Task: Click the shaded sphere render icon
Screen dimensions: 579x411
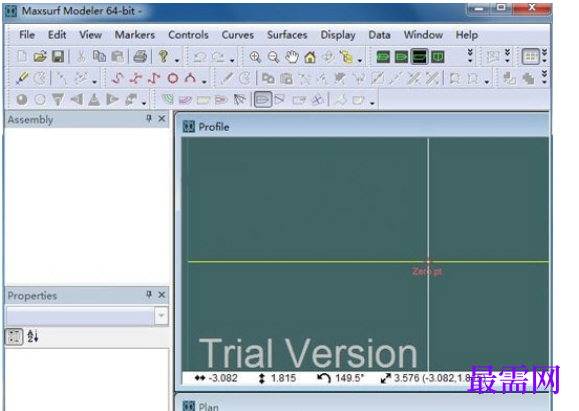Action: click(22, 99)
